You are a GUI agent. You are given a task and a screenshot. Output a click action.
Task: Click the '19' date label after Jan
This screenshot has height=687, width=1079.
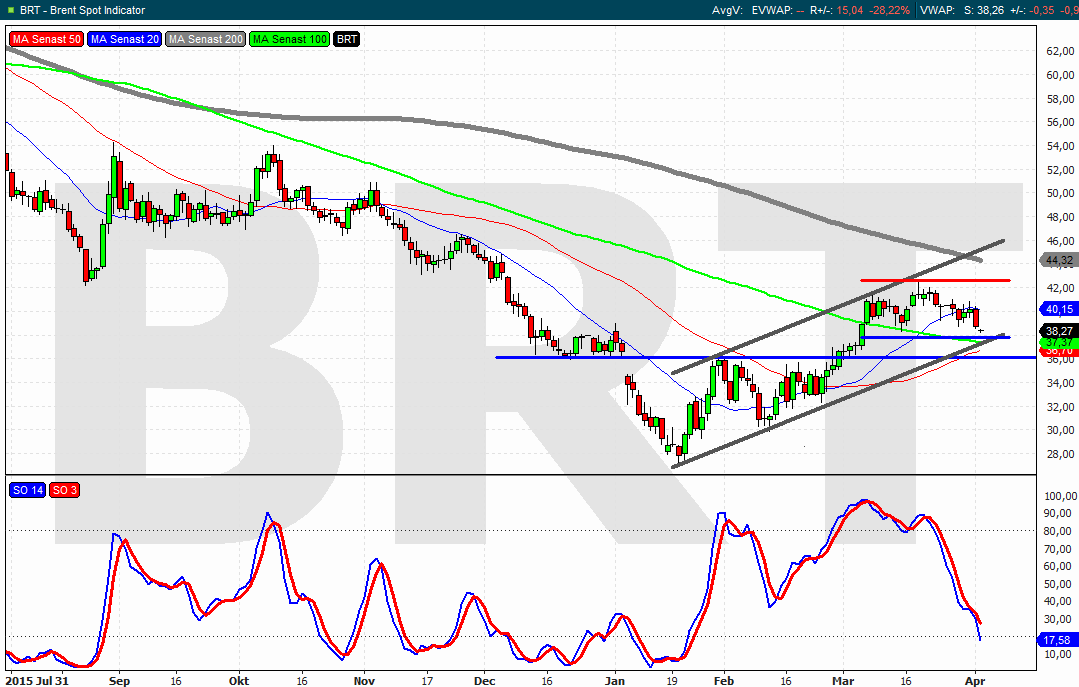click(x=672, y=681)
